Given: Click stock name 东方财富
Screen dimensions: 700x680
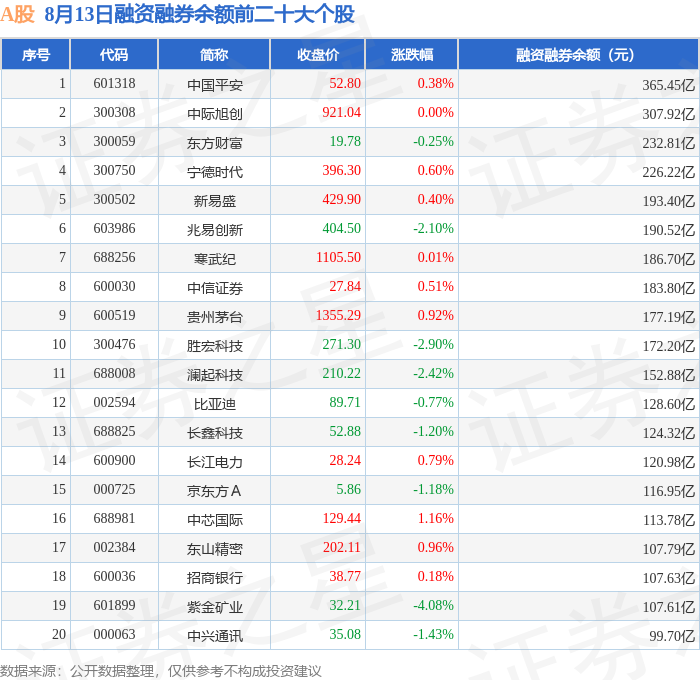Looking at the screenshot, I should click(x=215, y=143).
